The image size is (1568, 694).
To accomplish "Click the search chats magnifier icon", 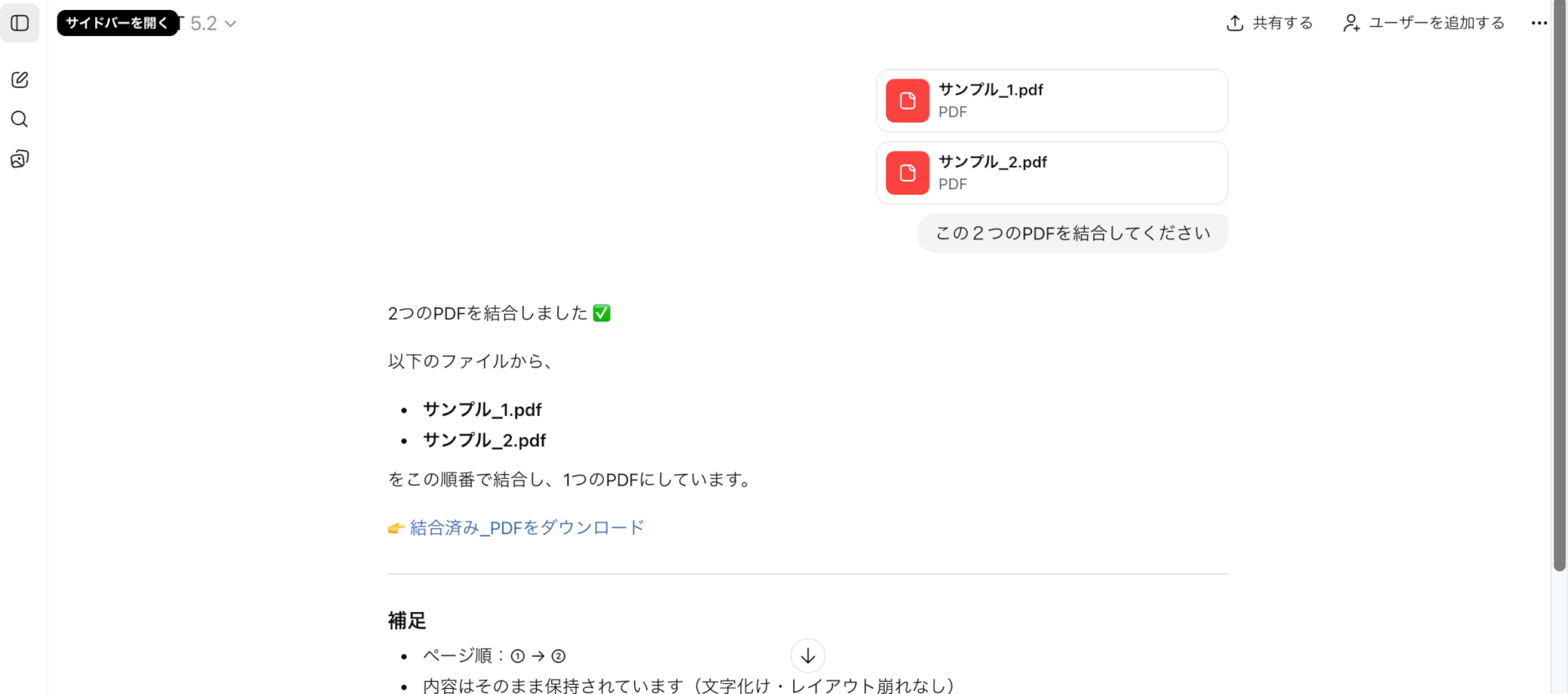I will 20,119.
